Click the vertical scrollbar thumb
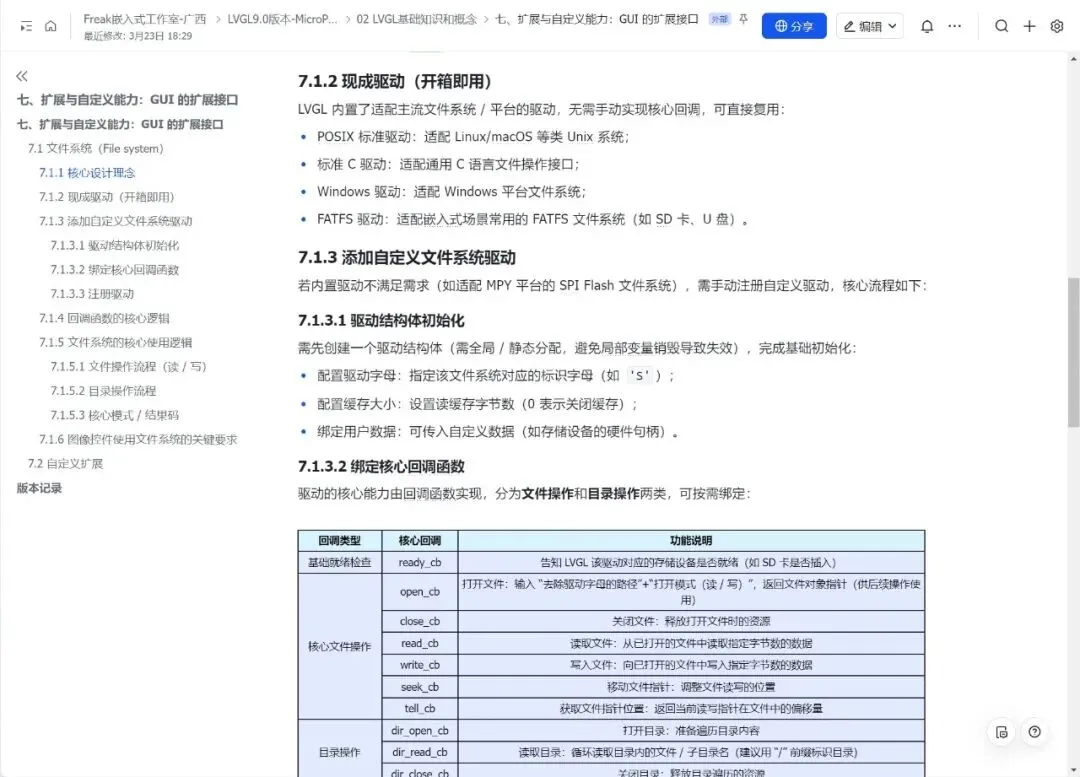 (x=1073, y=352)
